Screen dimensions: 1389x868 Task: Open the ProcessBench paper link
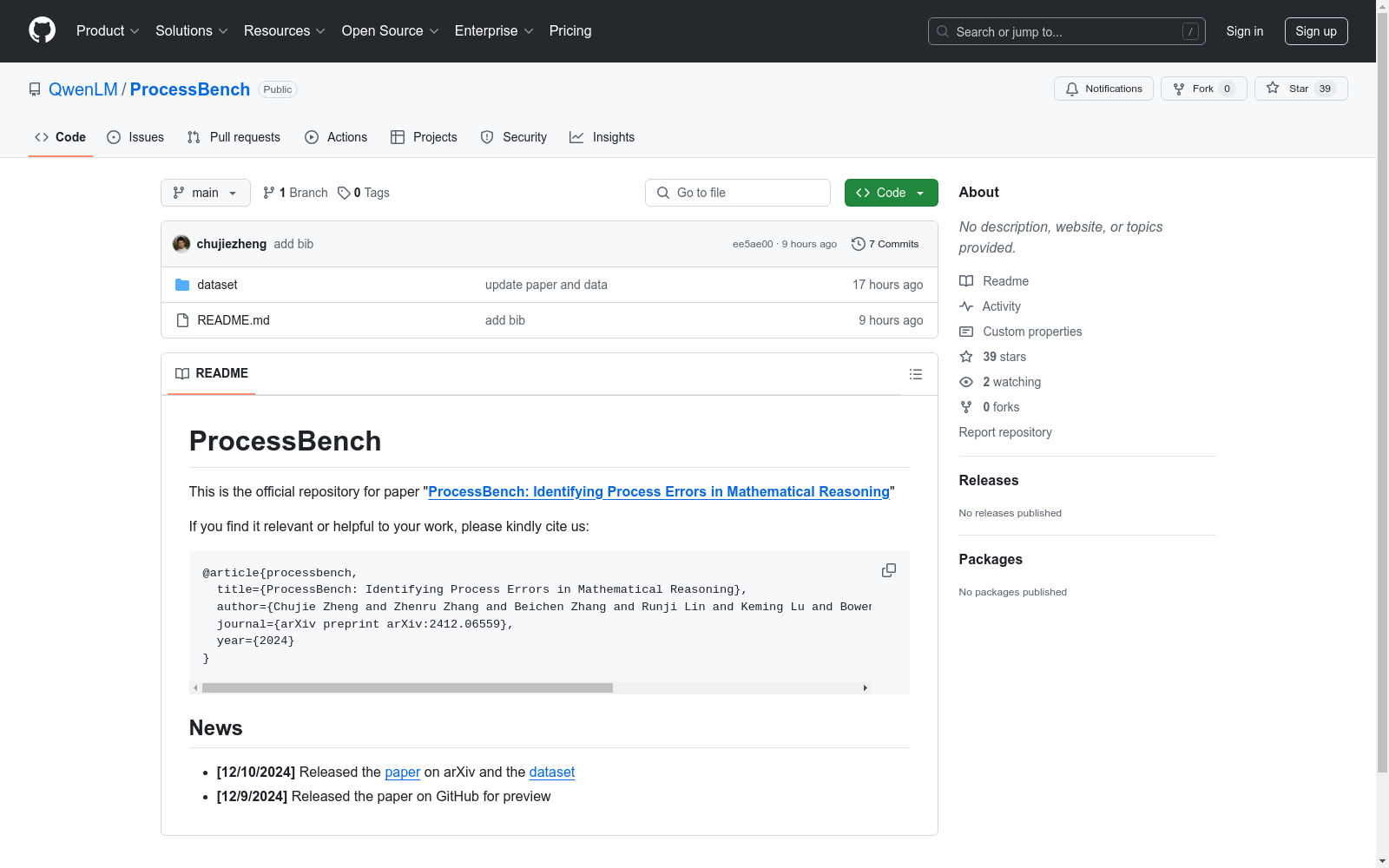pyautogui.click(x=659, y=491)
